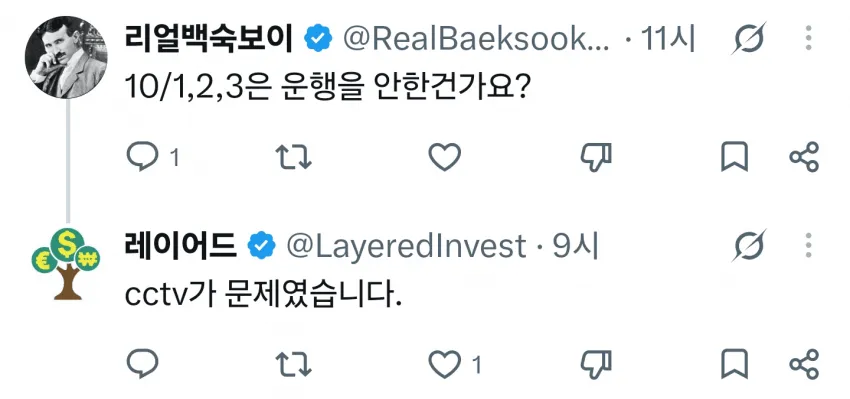View 리얼백숙보이's profile photo
The width and height of the screenshot is (850, 399).
(66, 57)
